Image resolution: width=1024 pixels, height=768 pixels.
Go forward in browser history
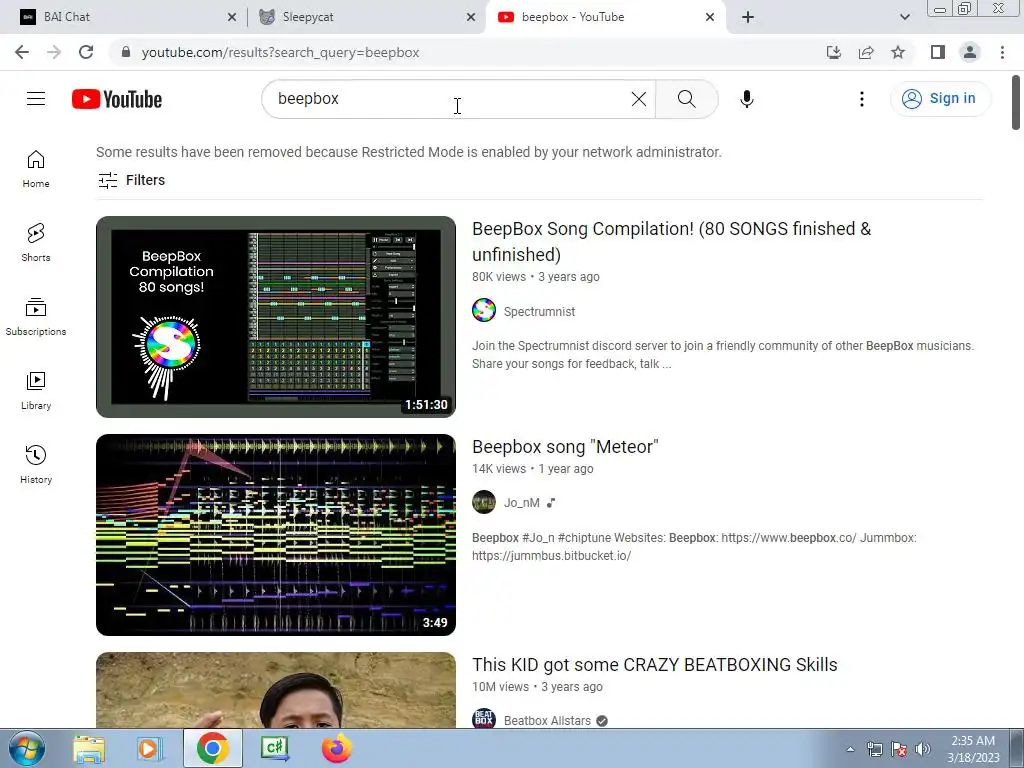[x=54, y=52]
